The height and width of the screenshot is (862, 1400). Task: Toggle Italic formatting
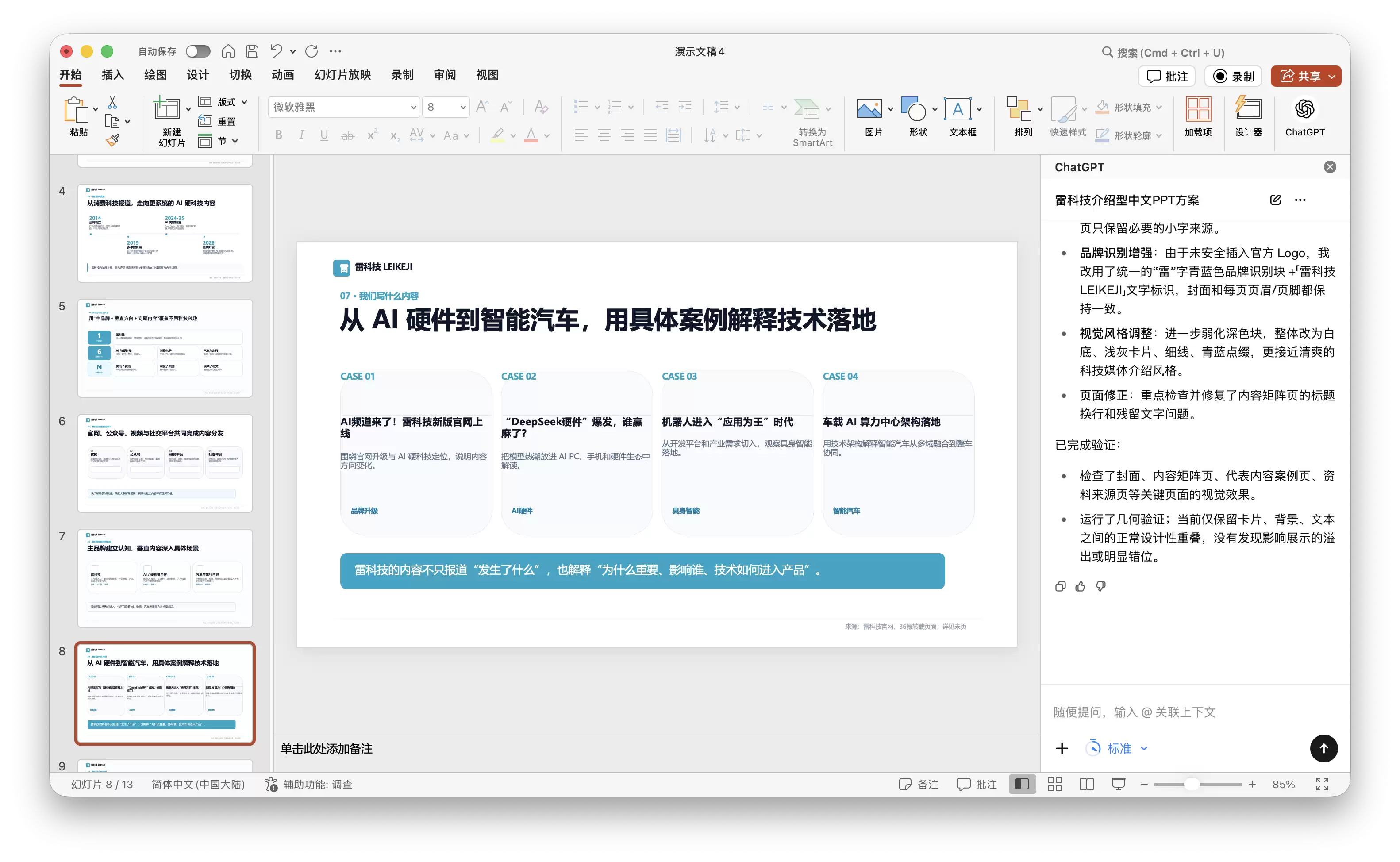(301, 135)
